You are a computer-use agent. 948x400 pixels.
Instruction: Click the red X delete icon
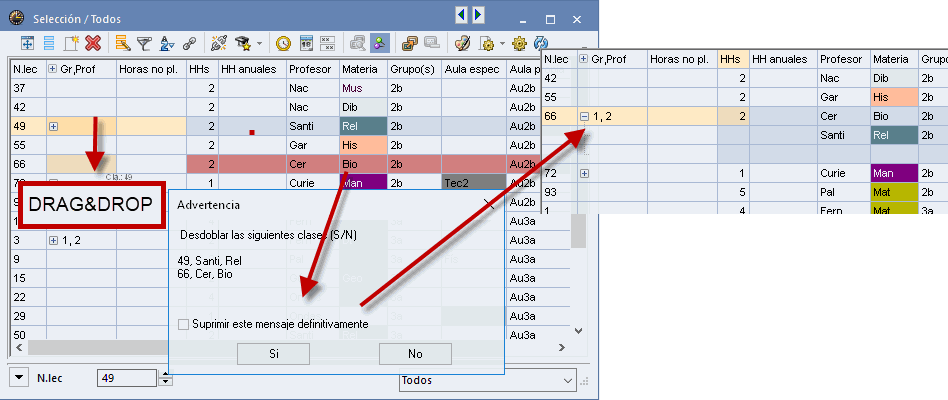[93, 43]
